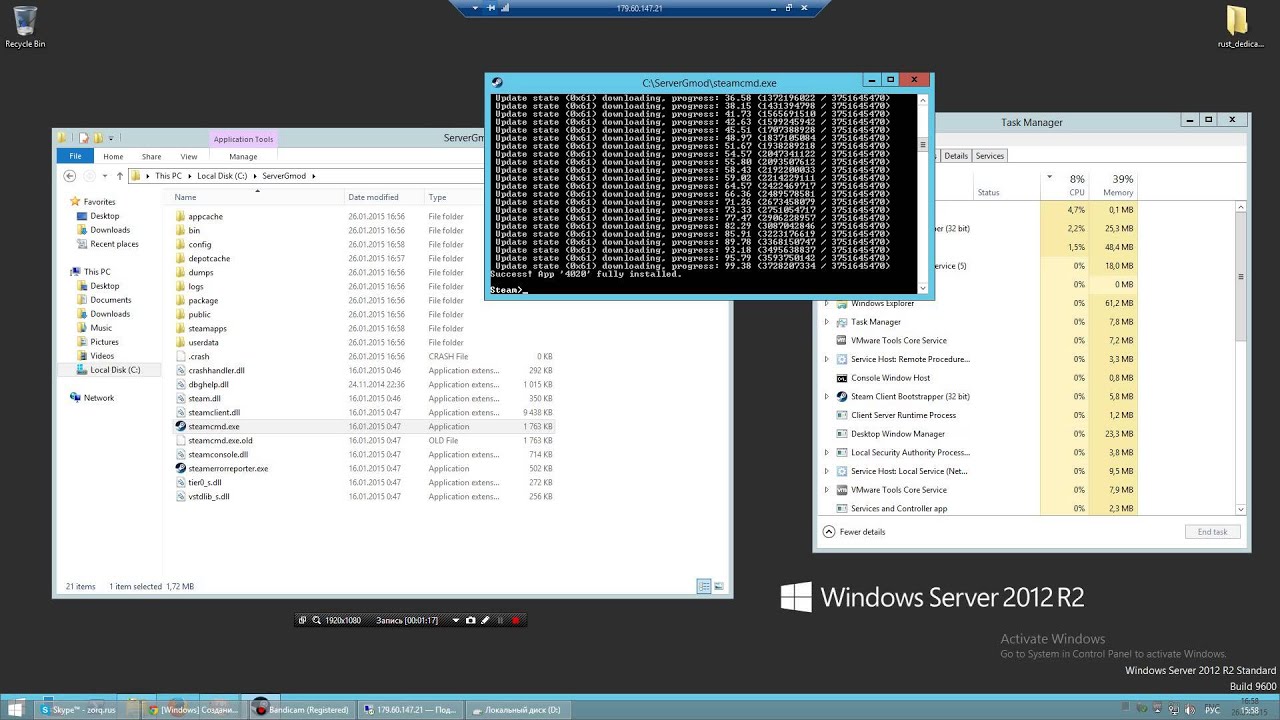Go back in File Explorer navigation

[69, 176]
